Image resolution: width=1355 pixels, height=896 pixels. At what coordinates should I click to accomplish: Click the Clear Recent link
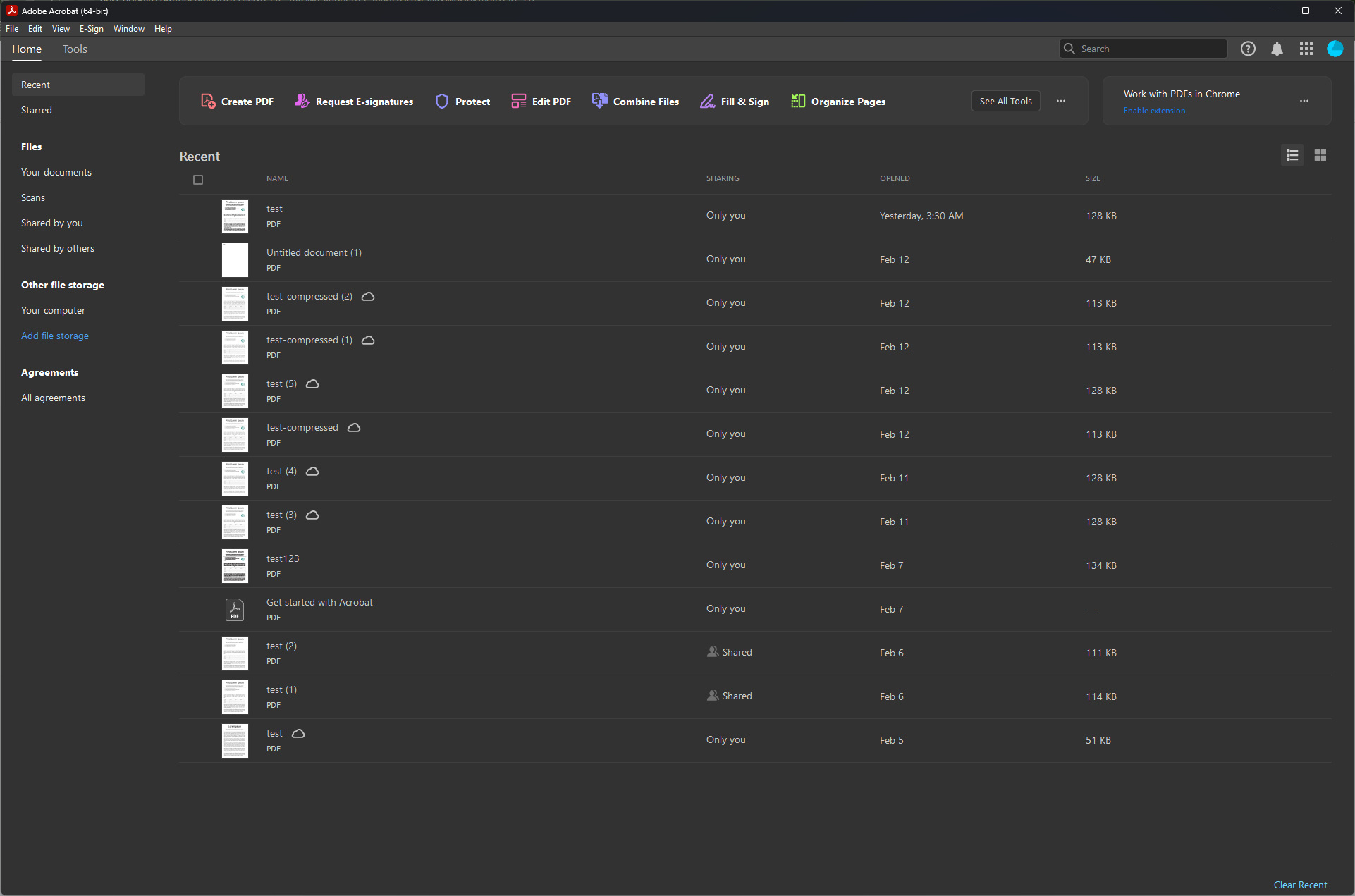[1300, 885]
